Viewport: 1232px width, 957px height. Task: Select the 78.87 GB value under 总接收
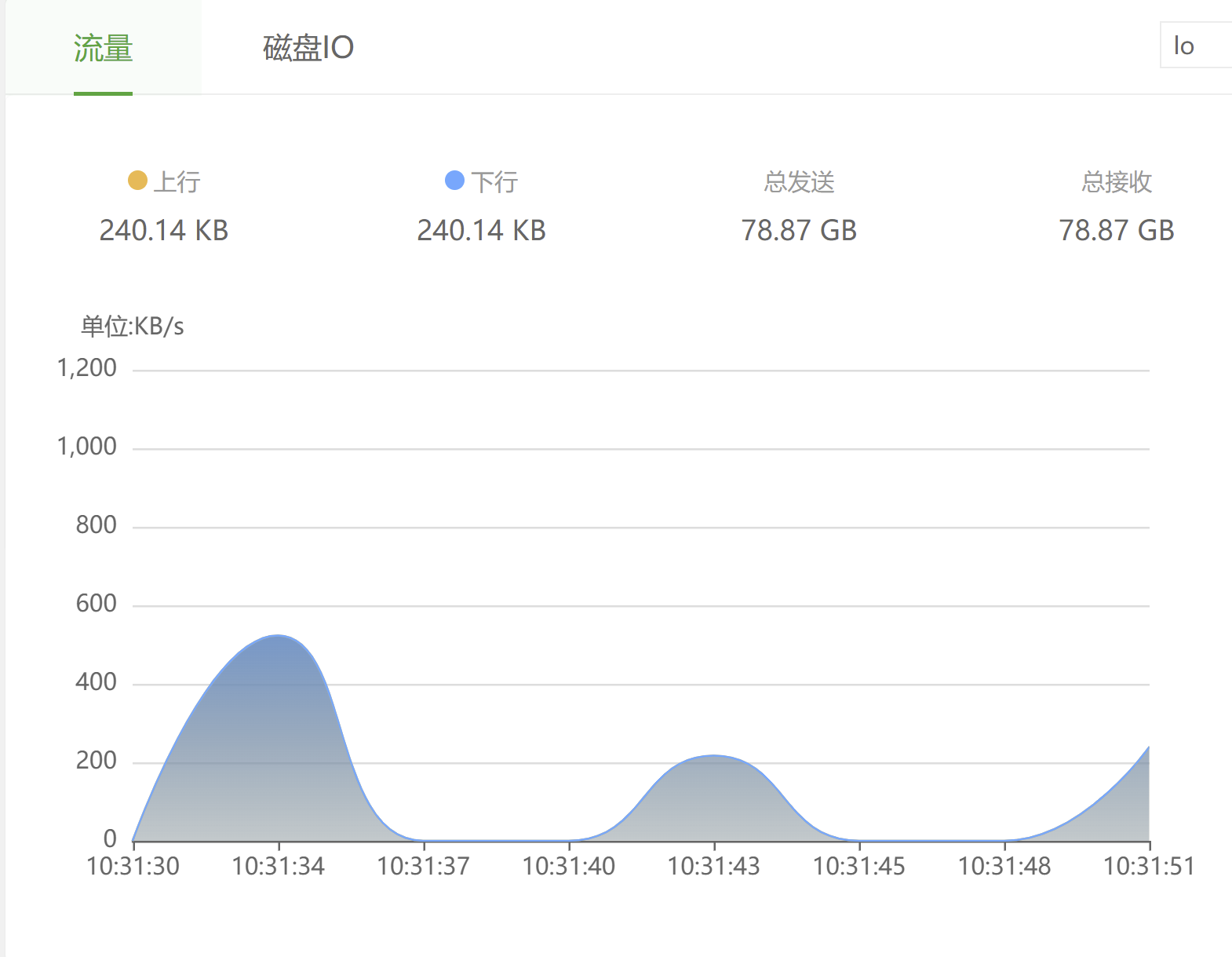1117,230
